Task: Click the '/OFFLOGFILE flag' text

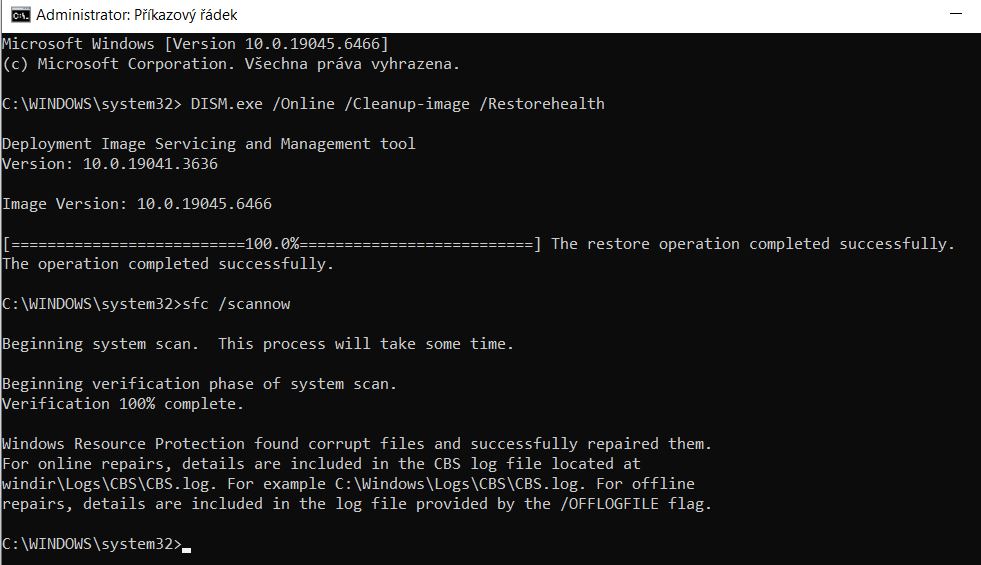Action: [x=644, y=504]
